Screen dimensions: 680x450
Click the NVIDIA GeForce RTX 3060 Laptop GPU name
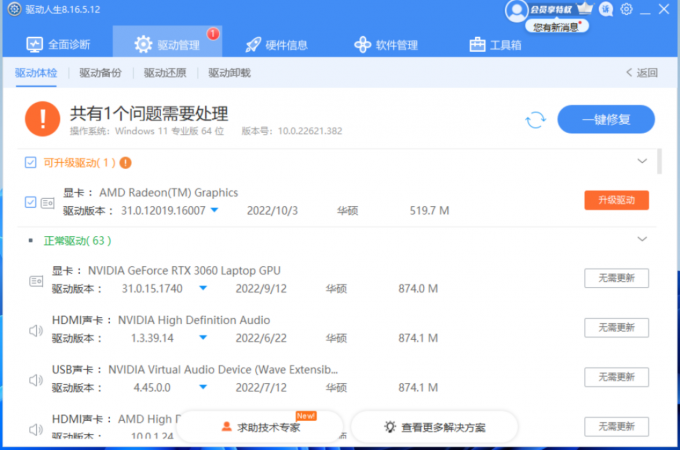click(184, 271)
